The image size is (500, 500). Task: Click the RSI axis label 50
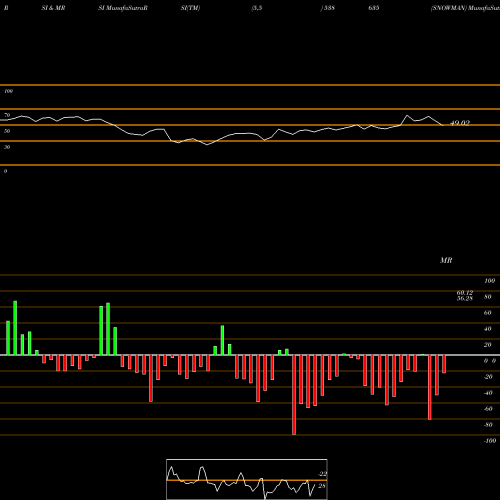[7, 131]
